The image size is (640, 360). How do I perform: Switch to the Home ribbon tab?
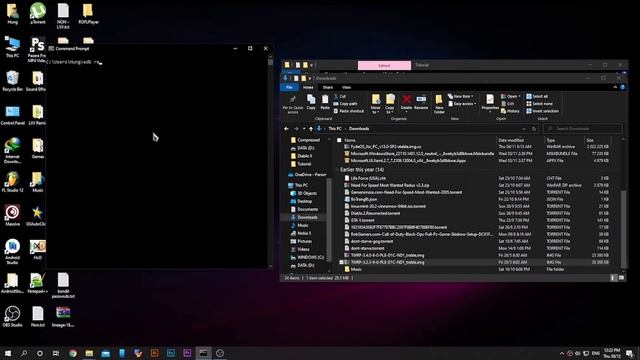click(x=308, y=87)
